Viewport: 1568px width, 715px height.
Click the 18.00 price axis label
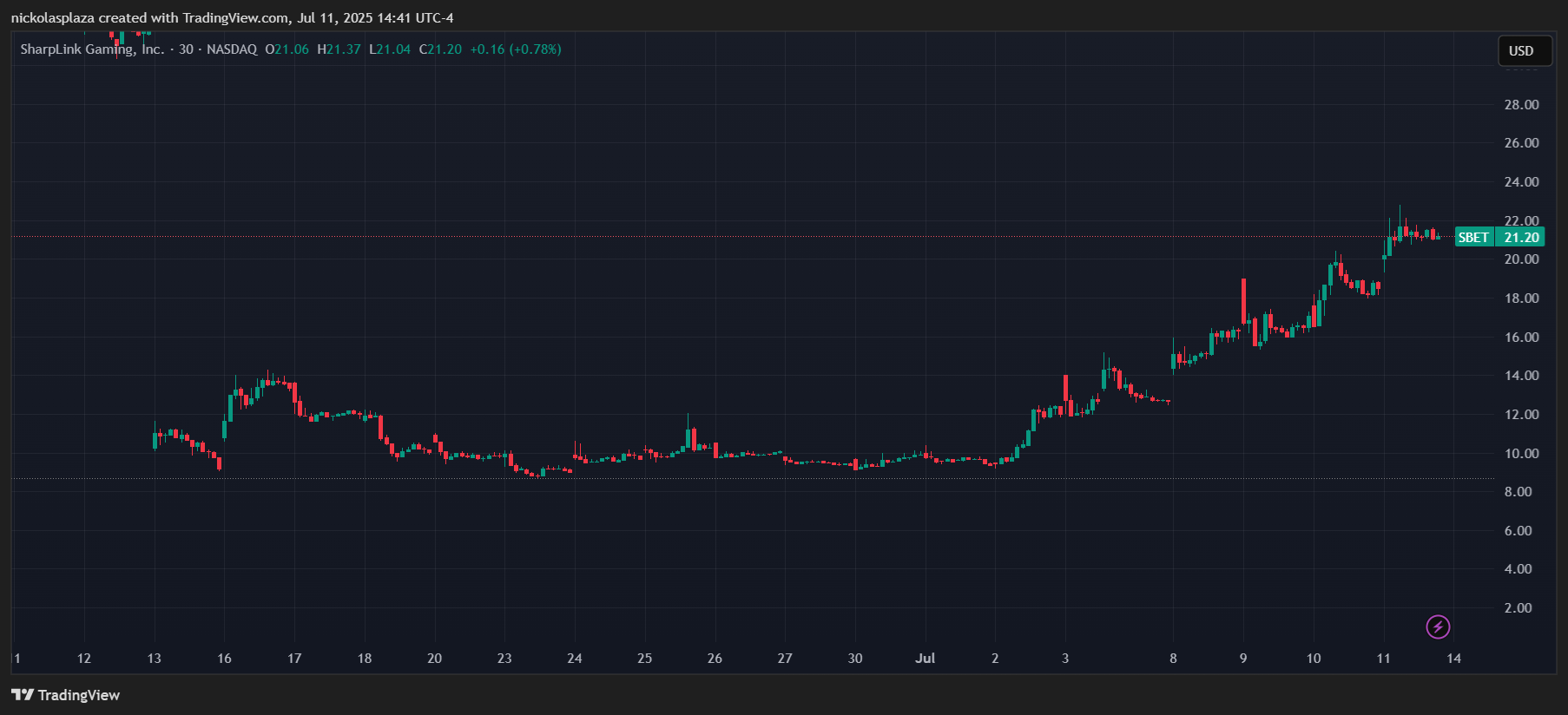tap(1521, 298)
